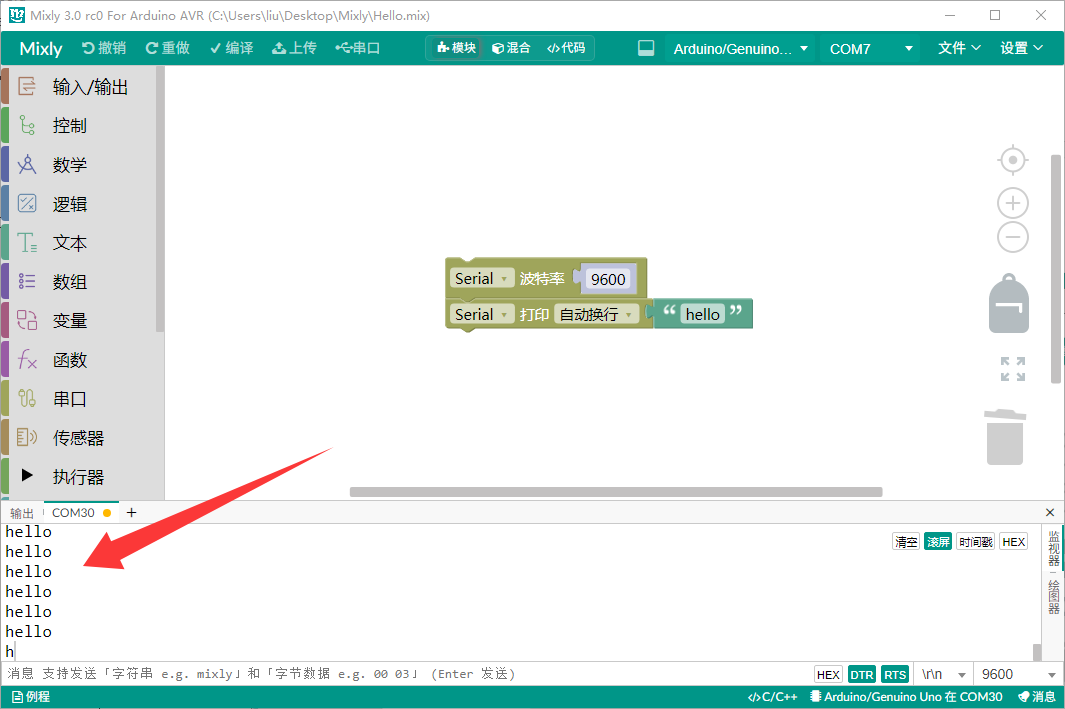Screen dimensions: 1065x709
Task: Click the category sidebar scrollbar
Action: coord(160,200)
